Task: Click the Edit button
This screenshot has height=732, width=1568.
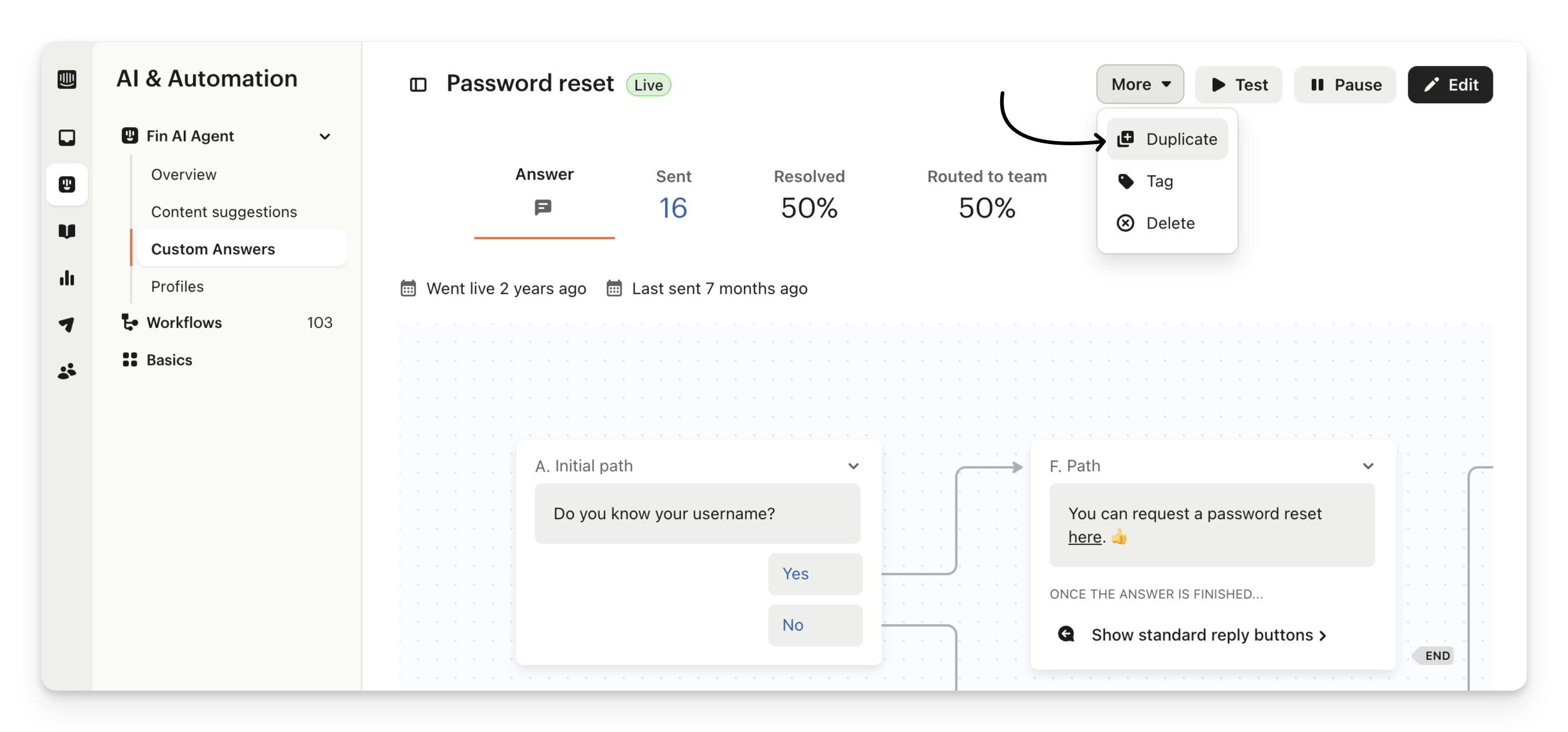Action: (1450, 85)
